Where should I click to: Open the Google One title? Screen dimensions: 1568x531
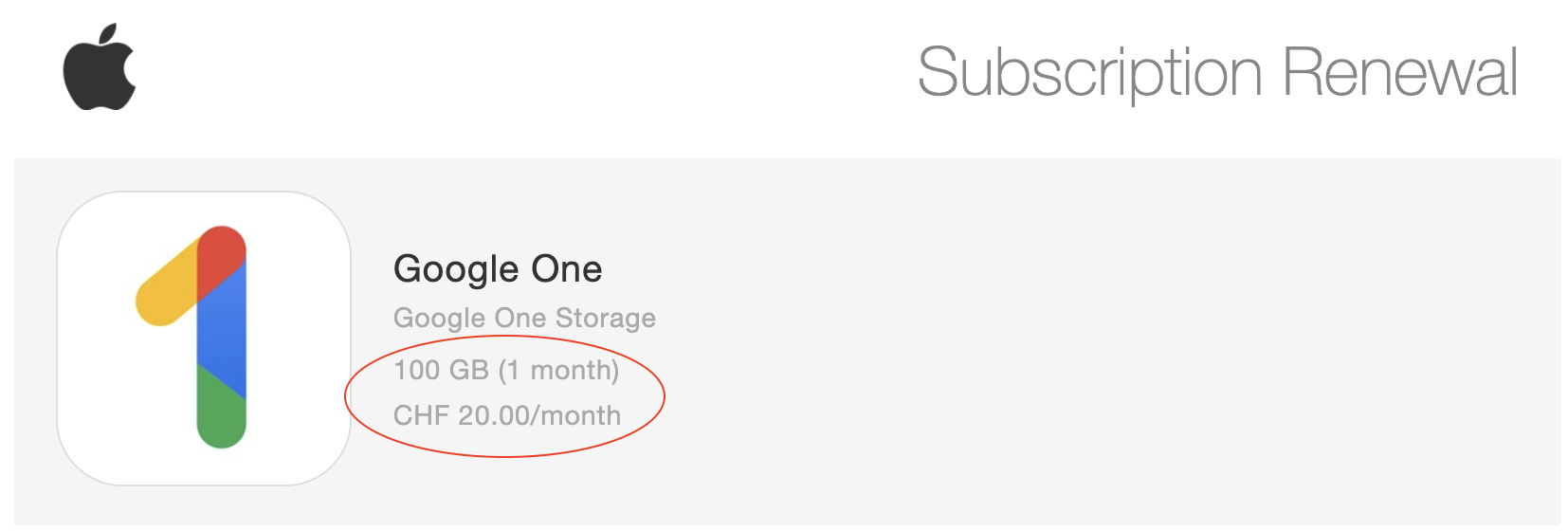click(498, 269)
